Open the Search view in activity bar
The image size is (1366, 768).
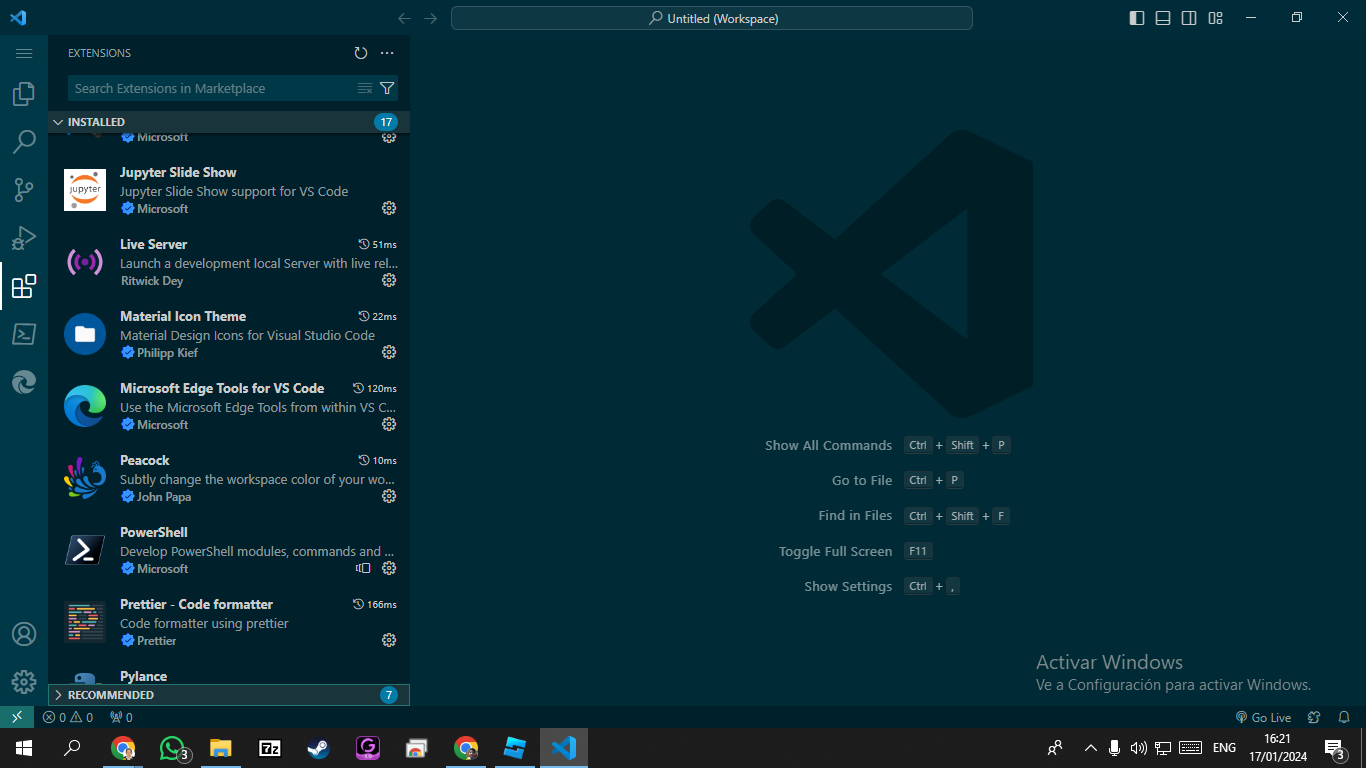tap(24, 141)
